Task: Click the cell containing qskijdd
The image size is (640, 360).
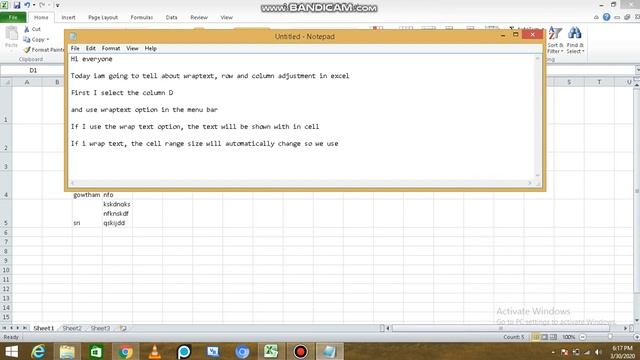Action: pyautogui.click(x=114, y=223)
